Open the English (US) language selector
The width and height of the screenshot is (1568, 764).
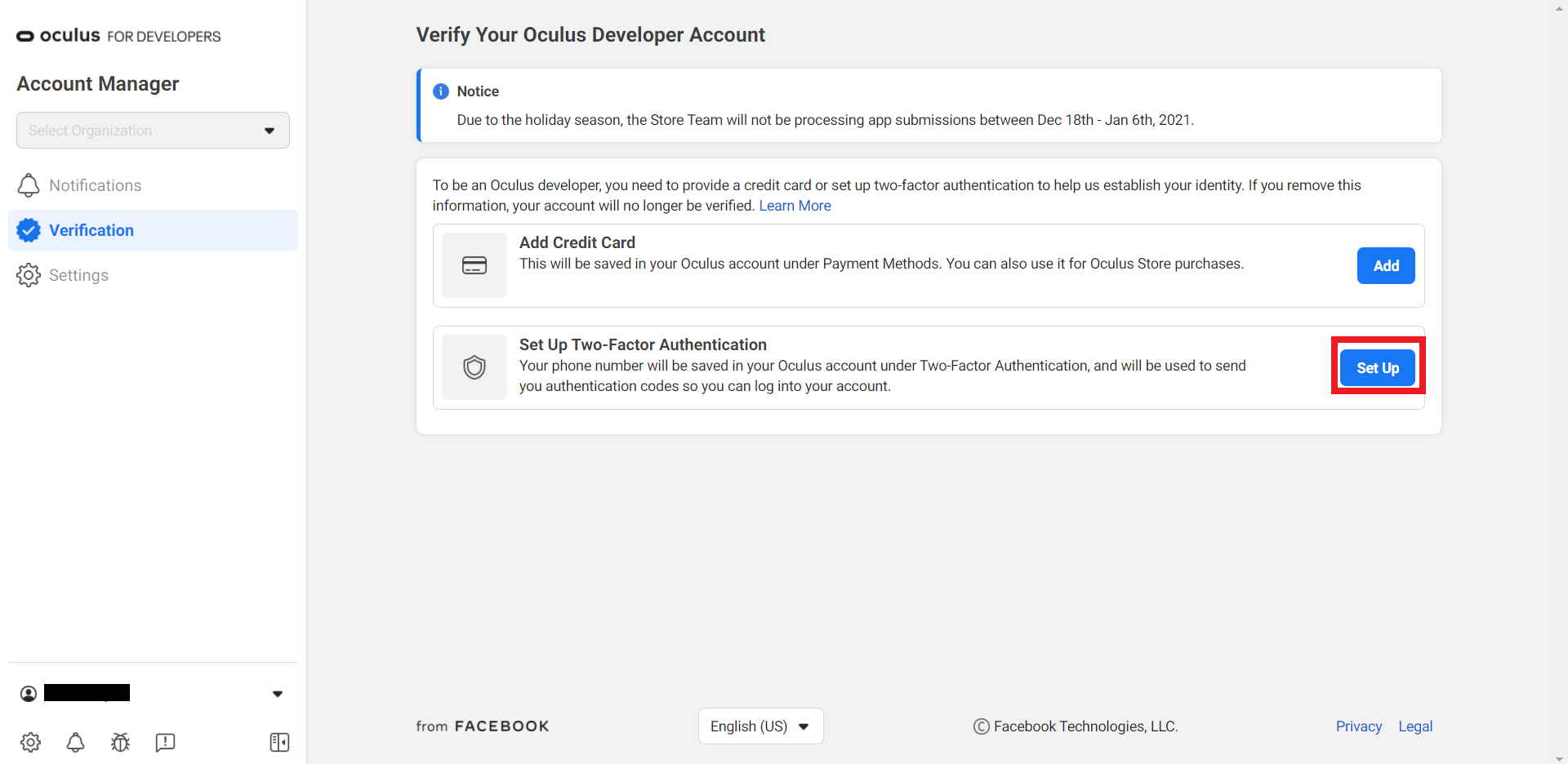pyautogui.click(x=759, y=726)
